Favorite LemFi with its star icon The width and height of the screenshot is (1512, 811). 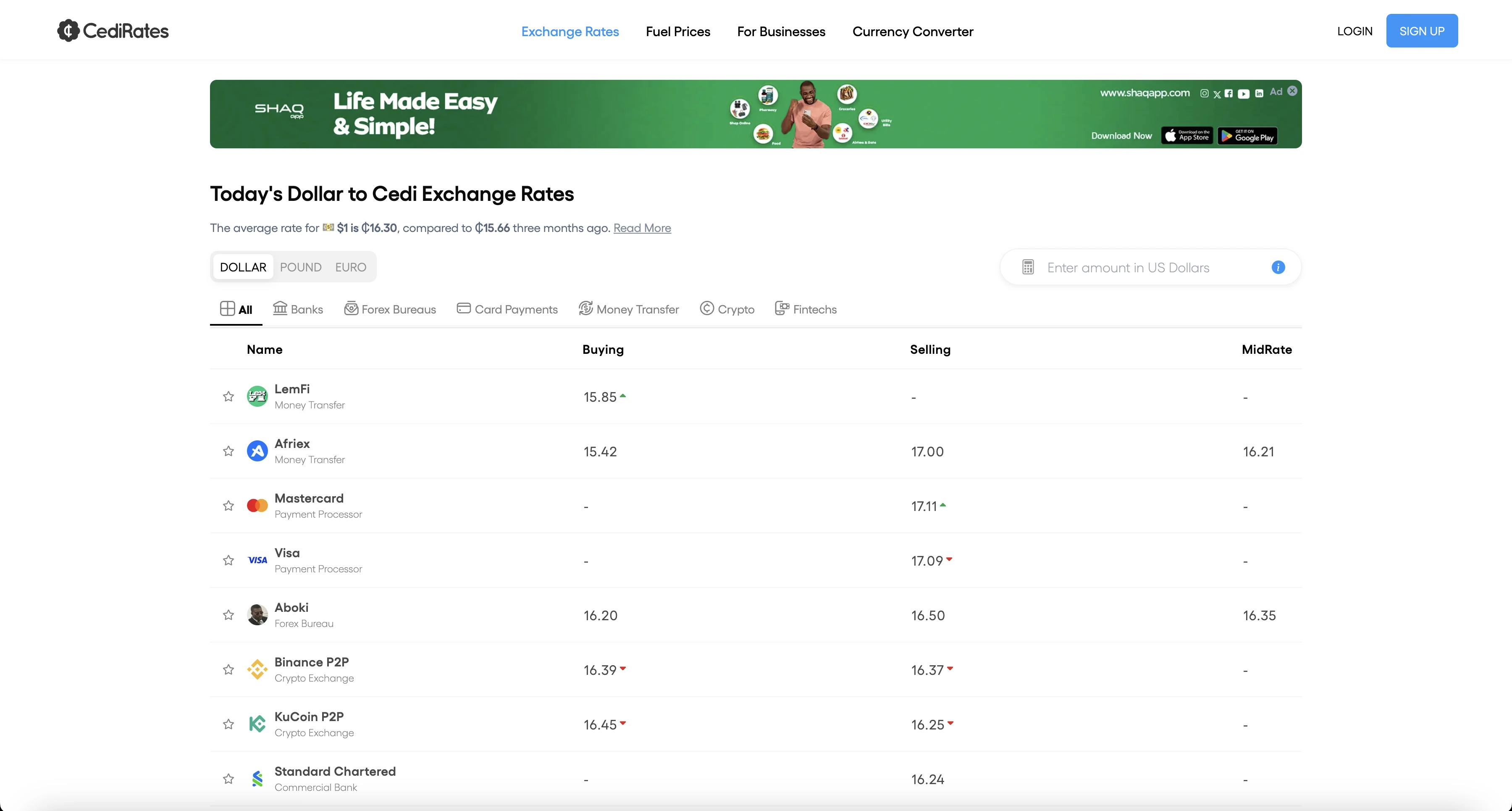pyautogui.click(x=228, y=396)
